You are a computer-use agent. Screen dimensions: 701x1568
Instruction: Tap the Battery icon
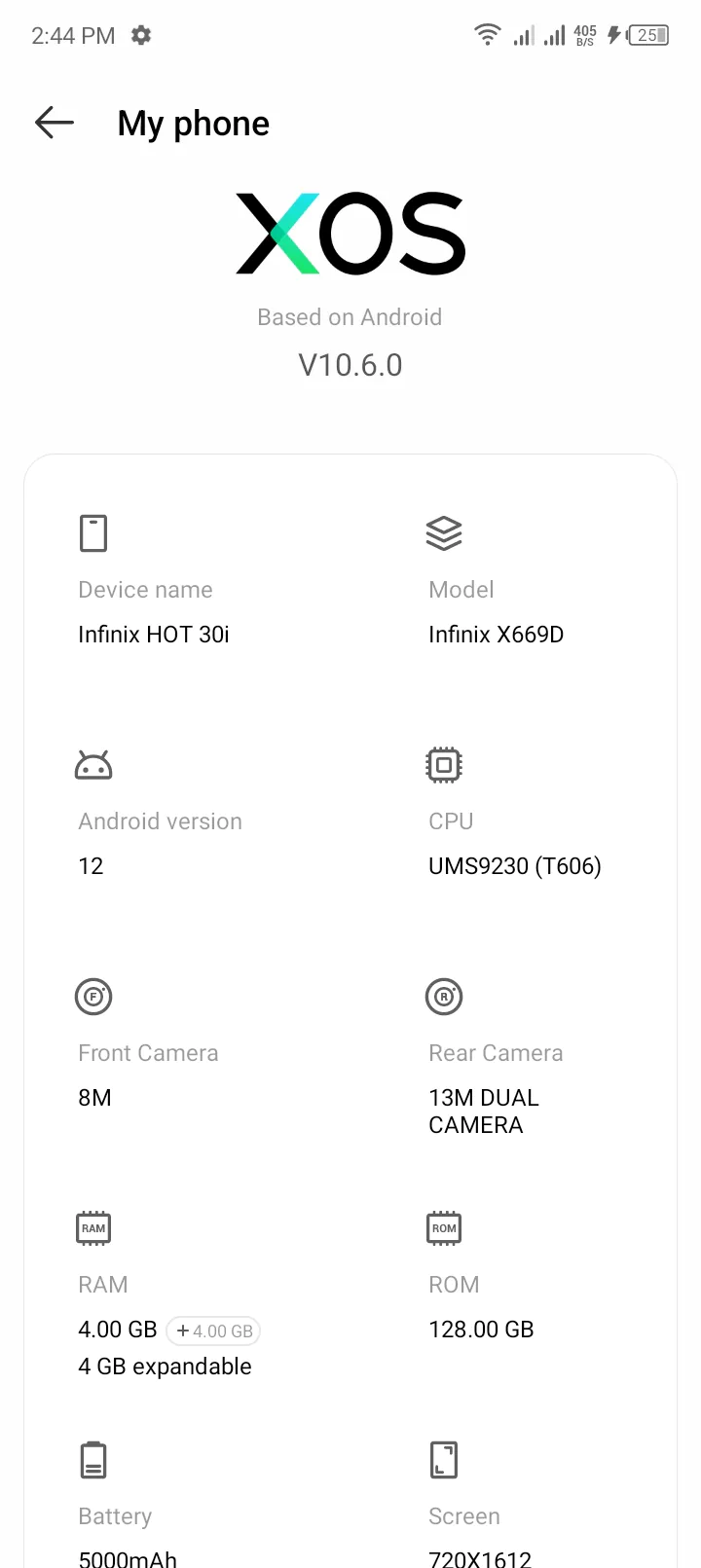[x=93, y=1460]
